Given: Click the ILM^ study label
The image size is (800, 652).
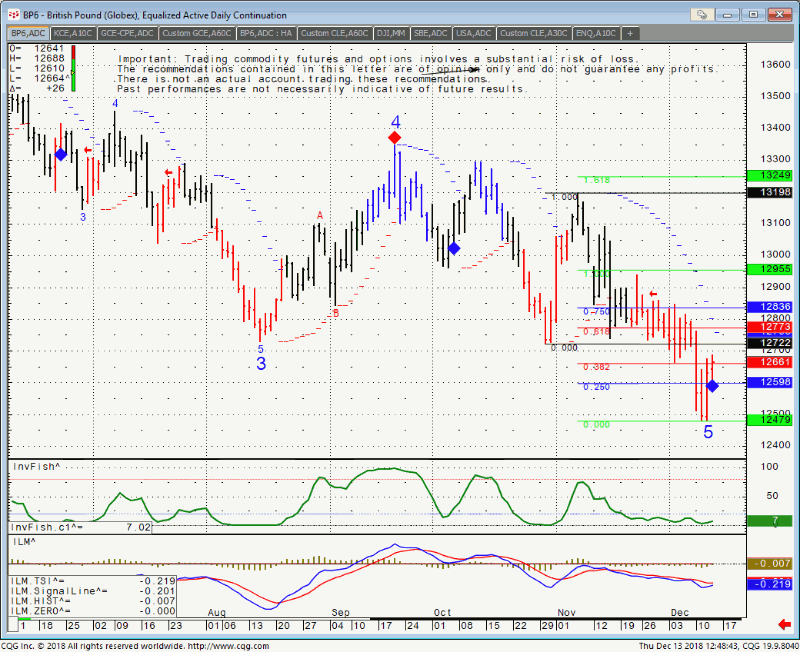Looking at the screenshot, I should click(x=22, y=541).
